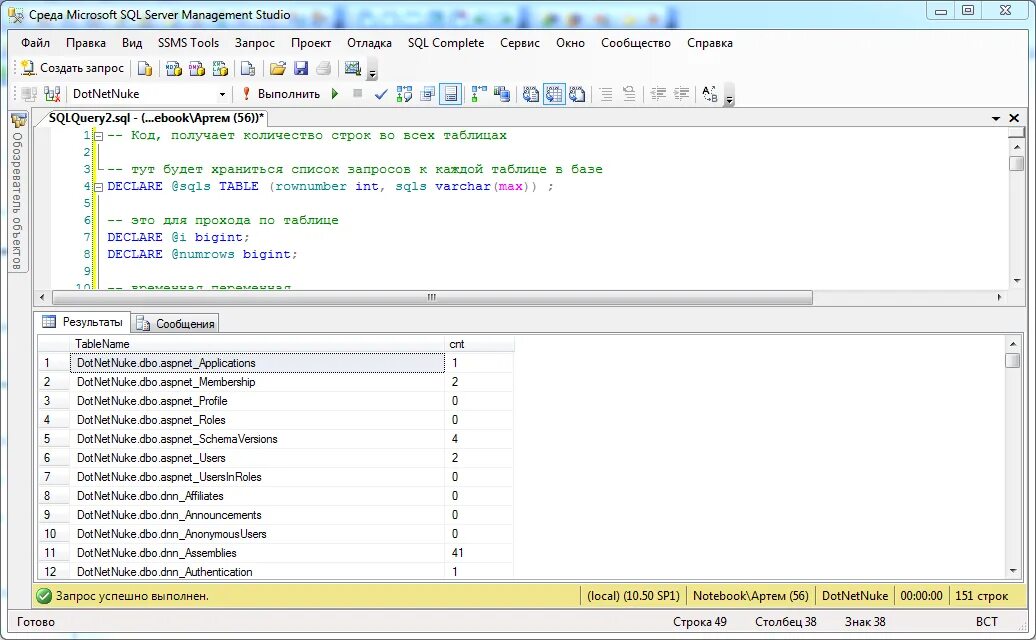Open the Справка menu

tap(710, 43)
